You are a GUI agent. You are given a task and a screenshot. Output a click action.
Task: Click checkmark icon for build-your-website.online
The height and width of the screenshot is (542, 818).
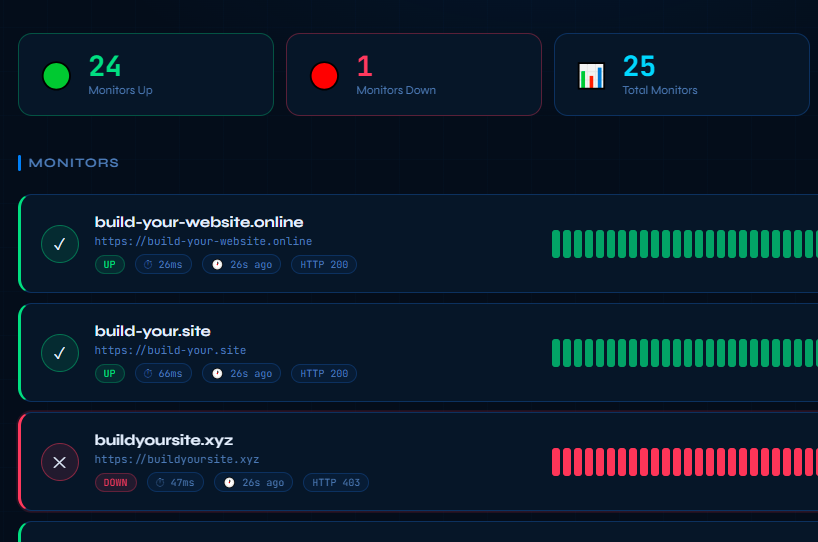point(60,244)
